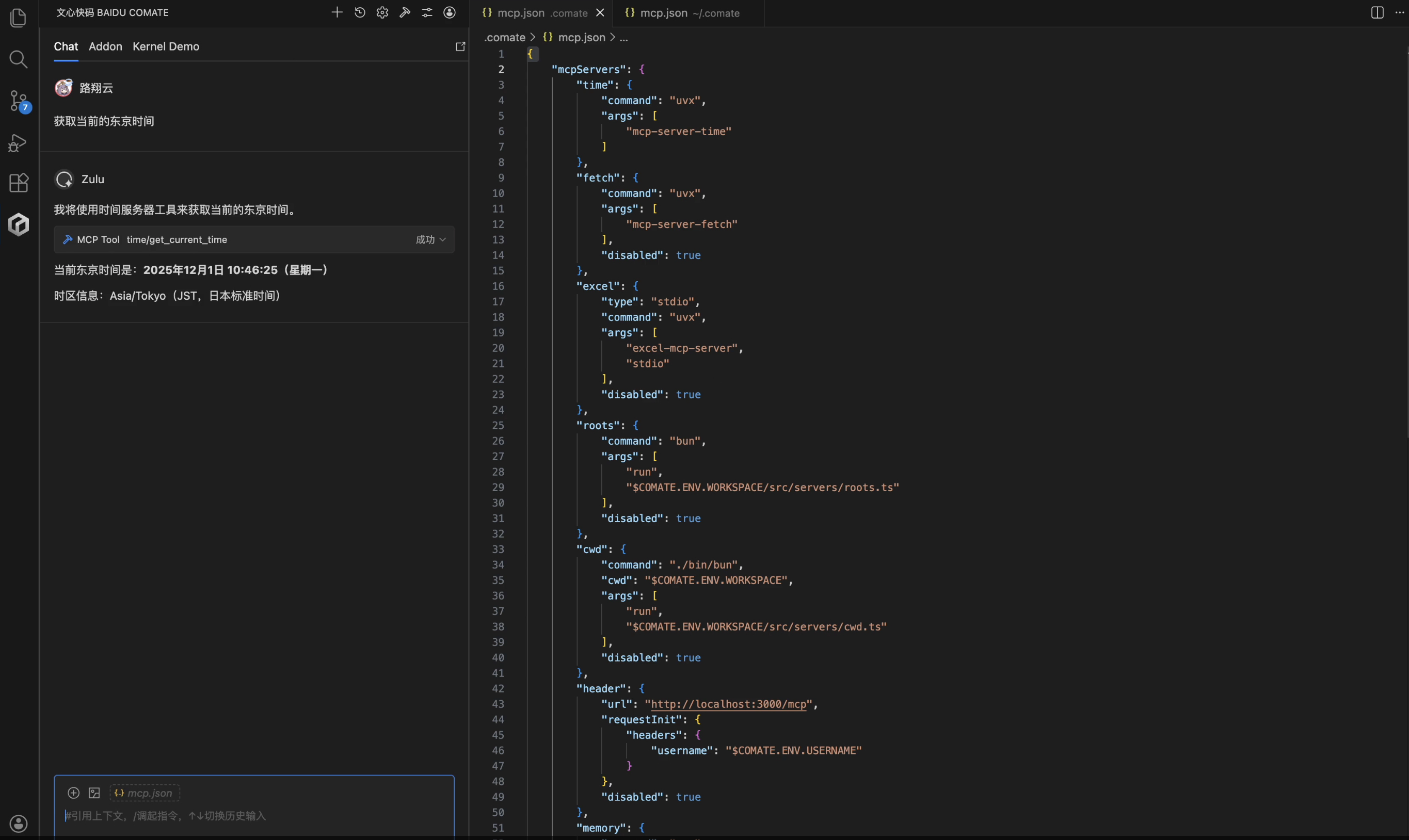This screenshot has height=840, width=1409.
Task: Open chat history clock icon
Action: click(x=360, y=12)
